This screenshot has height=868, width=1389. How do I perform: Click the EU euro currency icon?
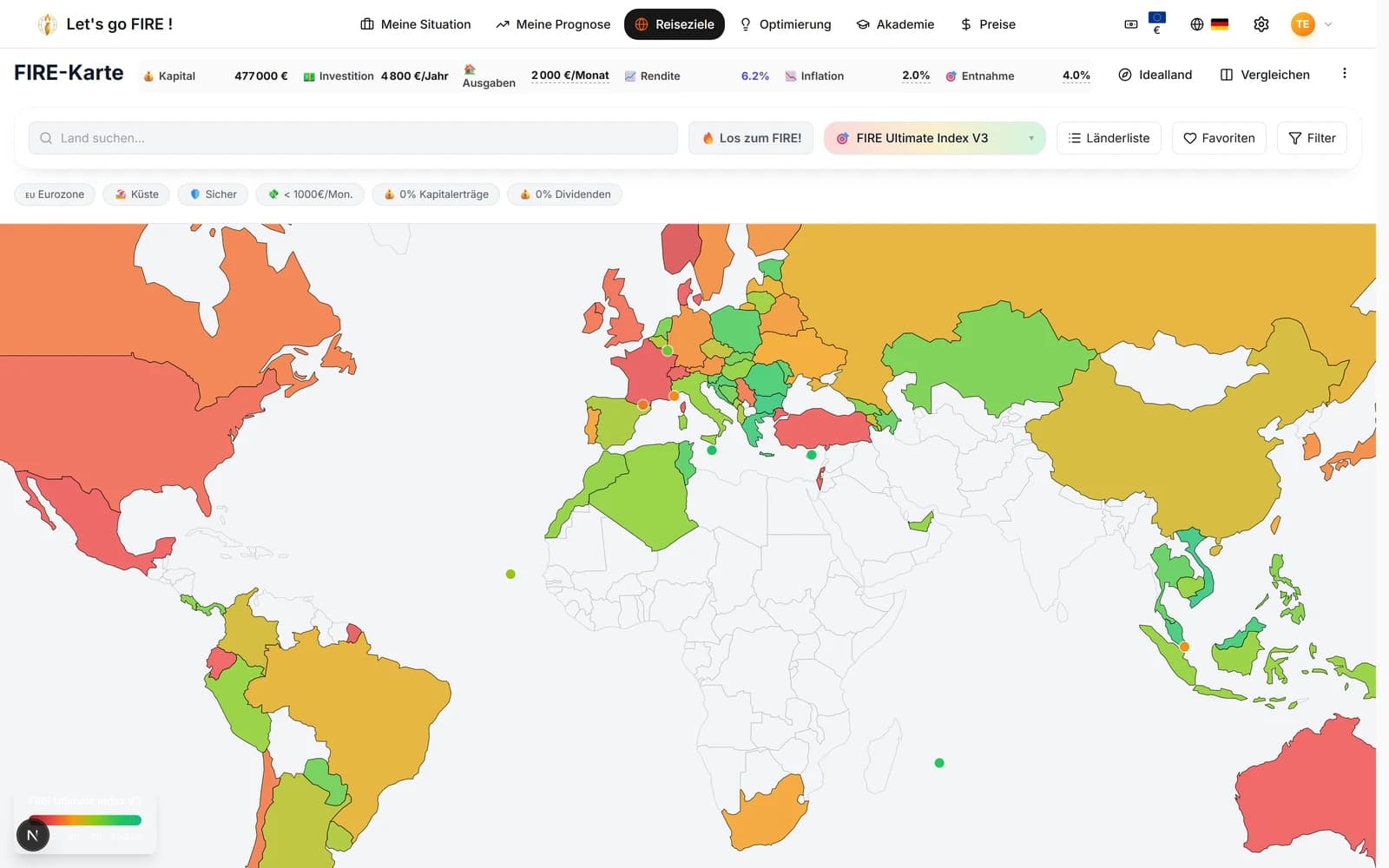(1156, 23)
